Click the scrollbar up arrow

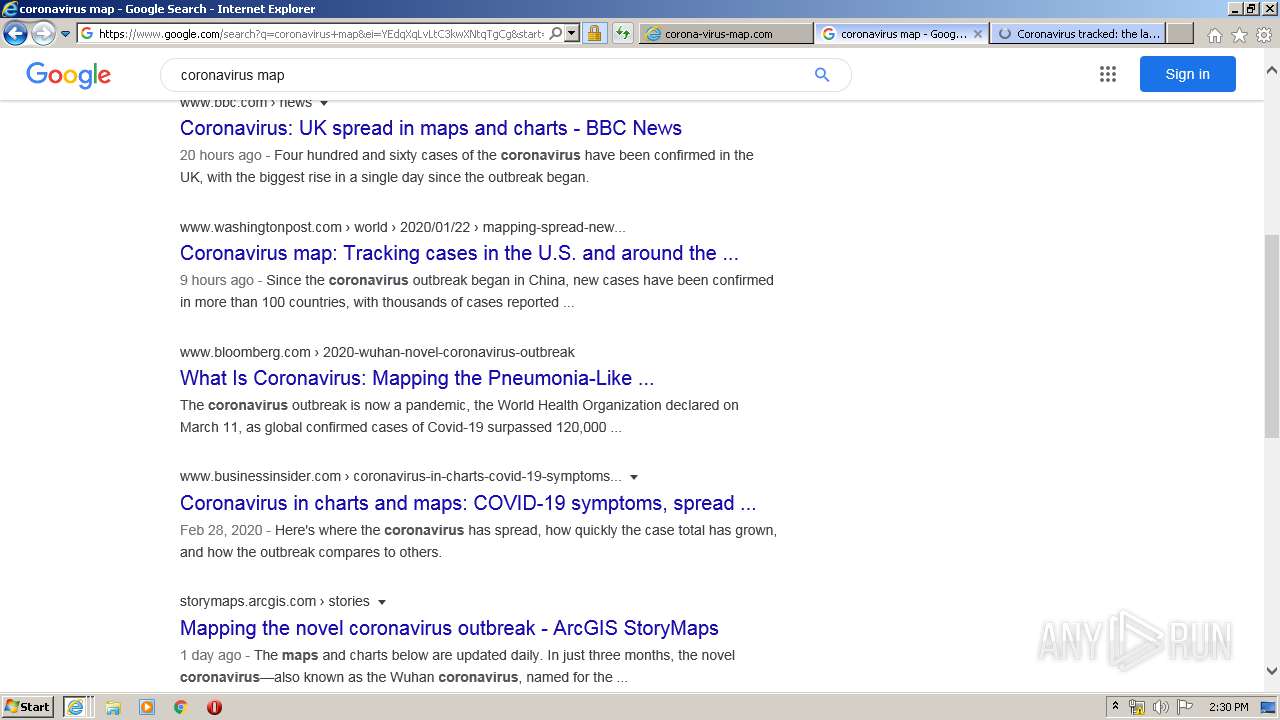click(x=1271, y=71)
